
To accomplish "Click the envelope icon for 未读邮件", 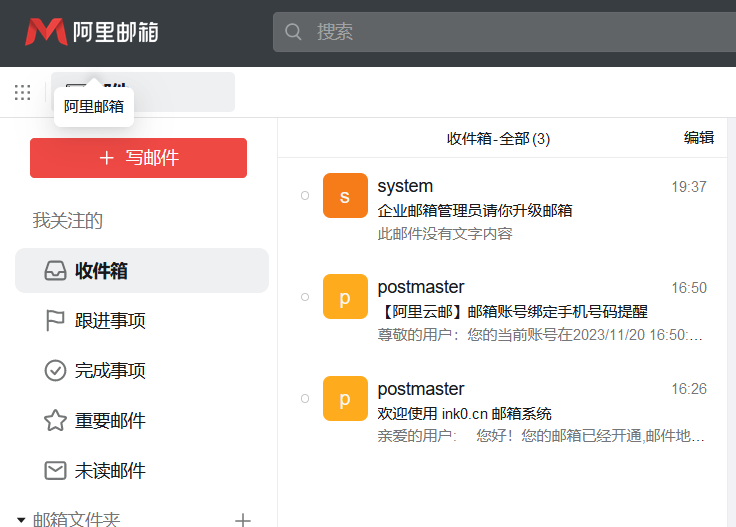I will [x=55, y=471].
